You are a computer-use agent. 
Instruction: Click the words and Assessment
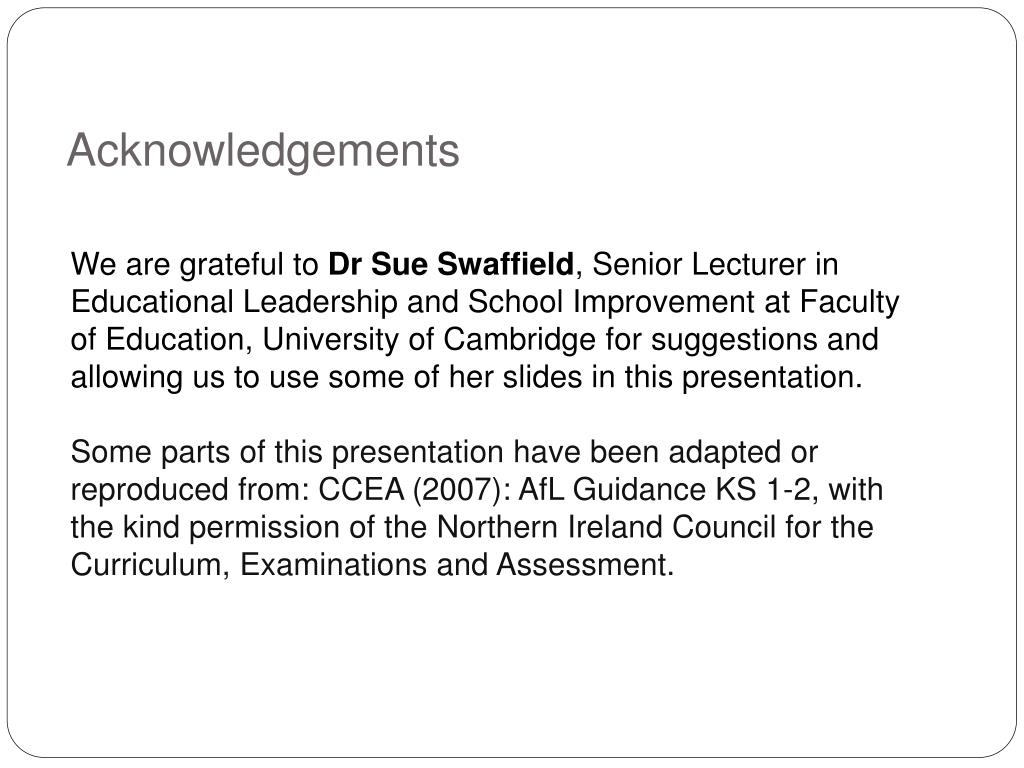[x=554, y=564]
